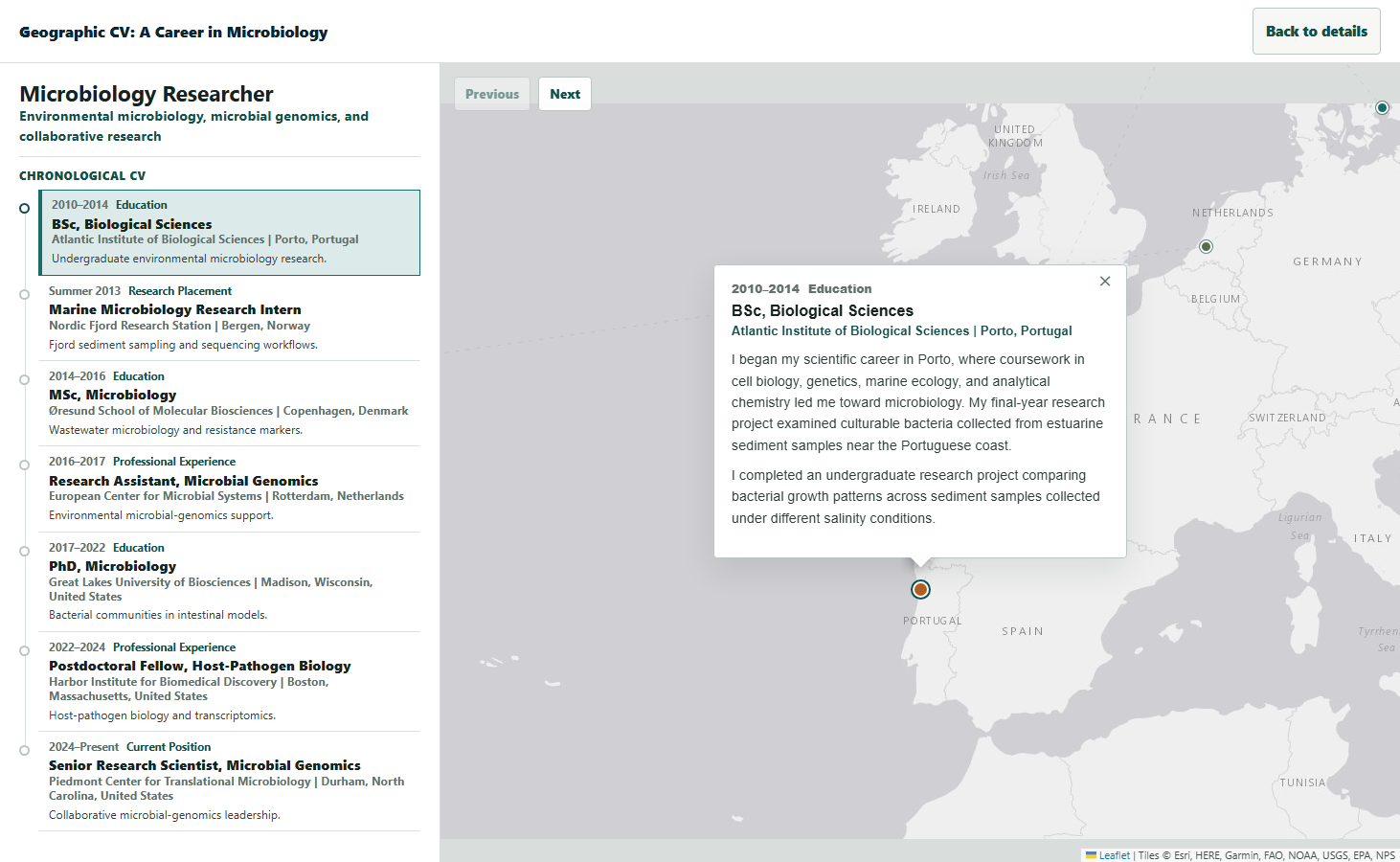Click the GERMANY map label
Screen dimensions: 1400x862
1327,261
